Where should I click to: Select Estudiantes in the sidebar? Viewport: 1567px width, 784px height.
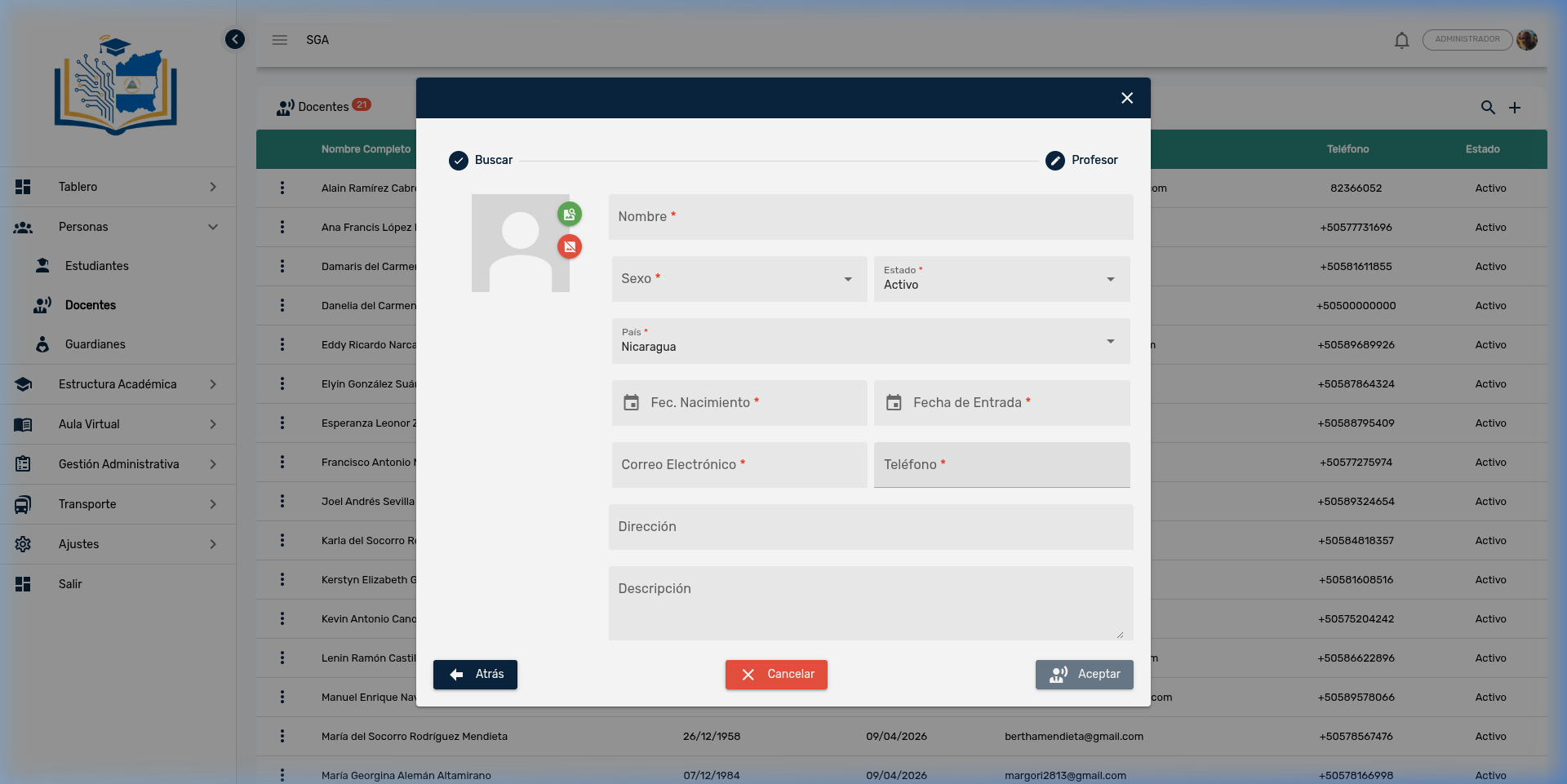pyautogui.click(x=96, y=266)
